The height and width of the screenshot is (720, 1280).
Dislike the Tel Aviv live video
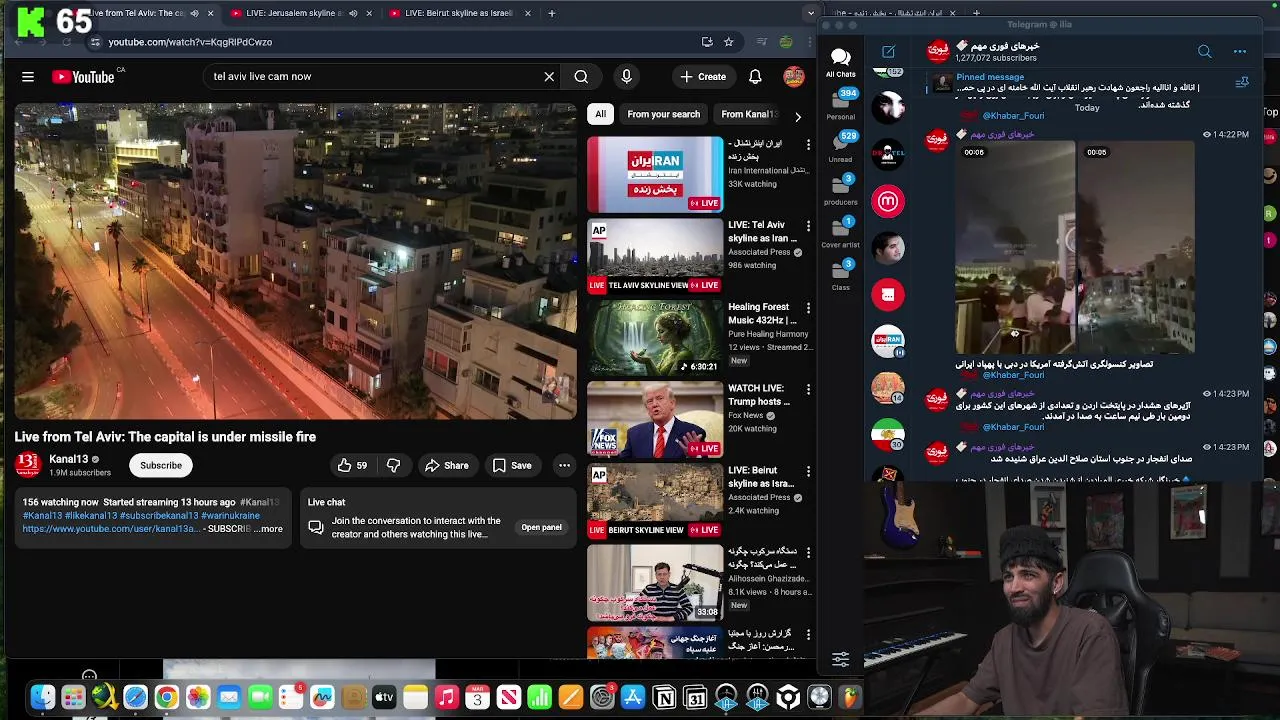point(394,465)
